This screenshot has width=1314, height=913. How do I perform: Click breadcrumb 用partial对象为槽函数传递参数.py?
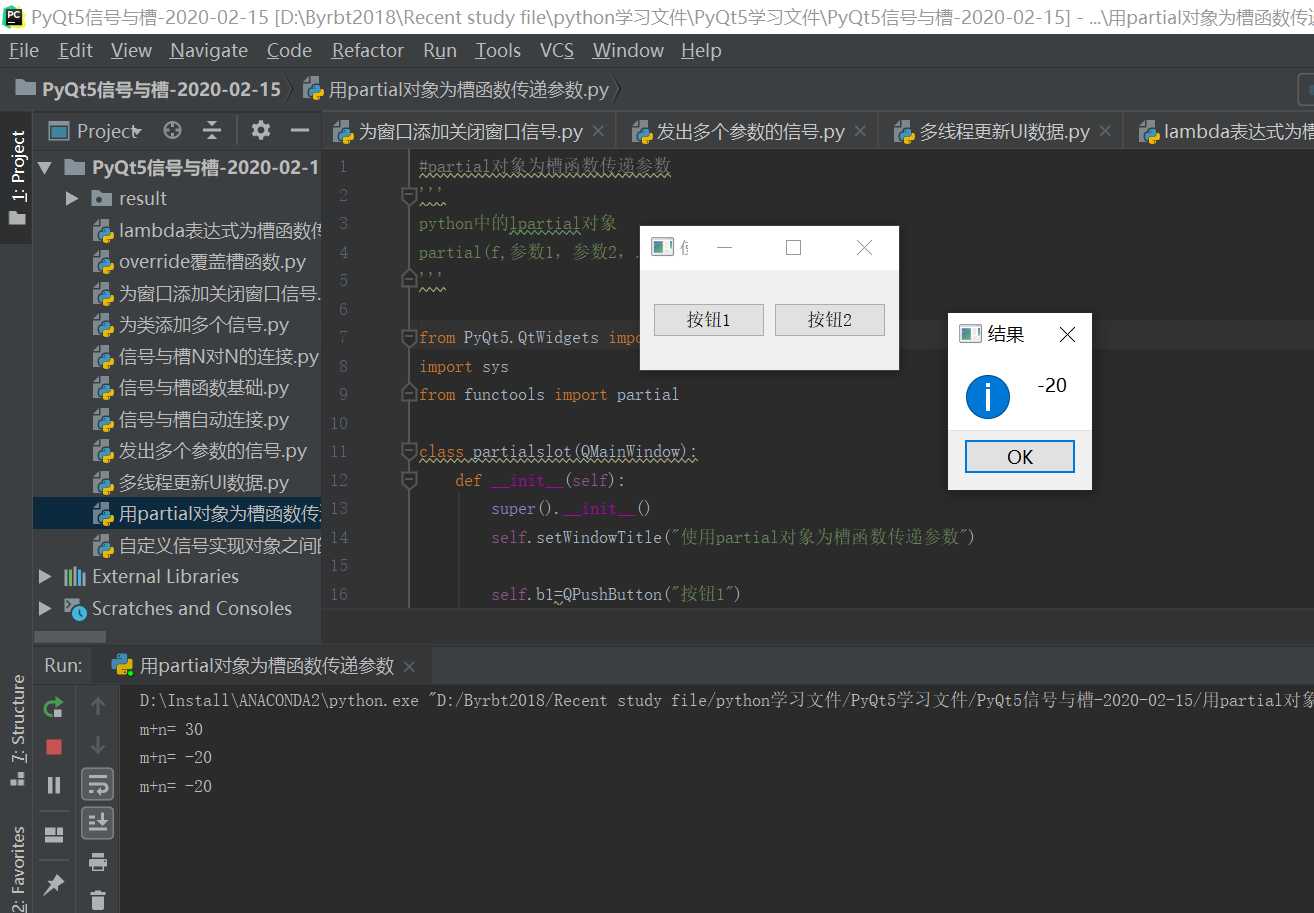click(456, 89)
